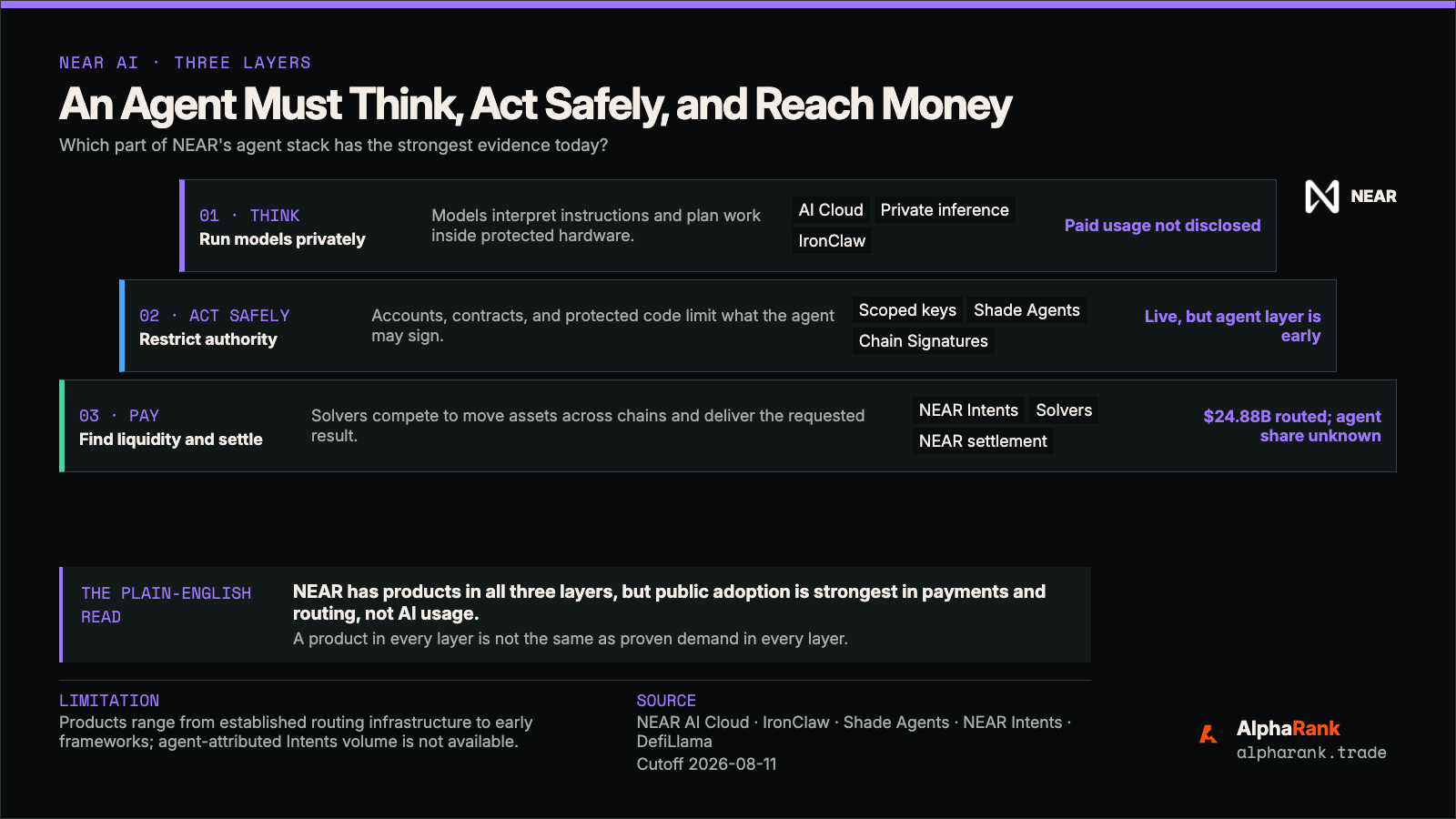Click the main title 'An Agent Must Think'
Screen dimensions: 1456x819
[535, 105]
